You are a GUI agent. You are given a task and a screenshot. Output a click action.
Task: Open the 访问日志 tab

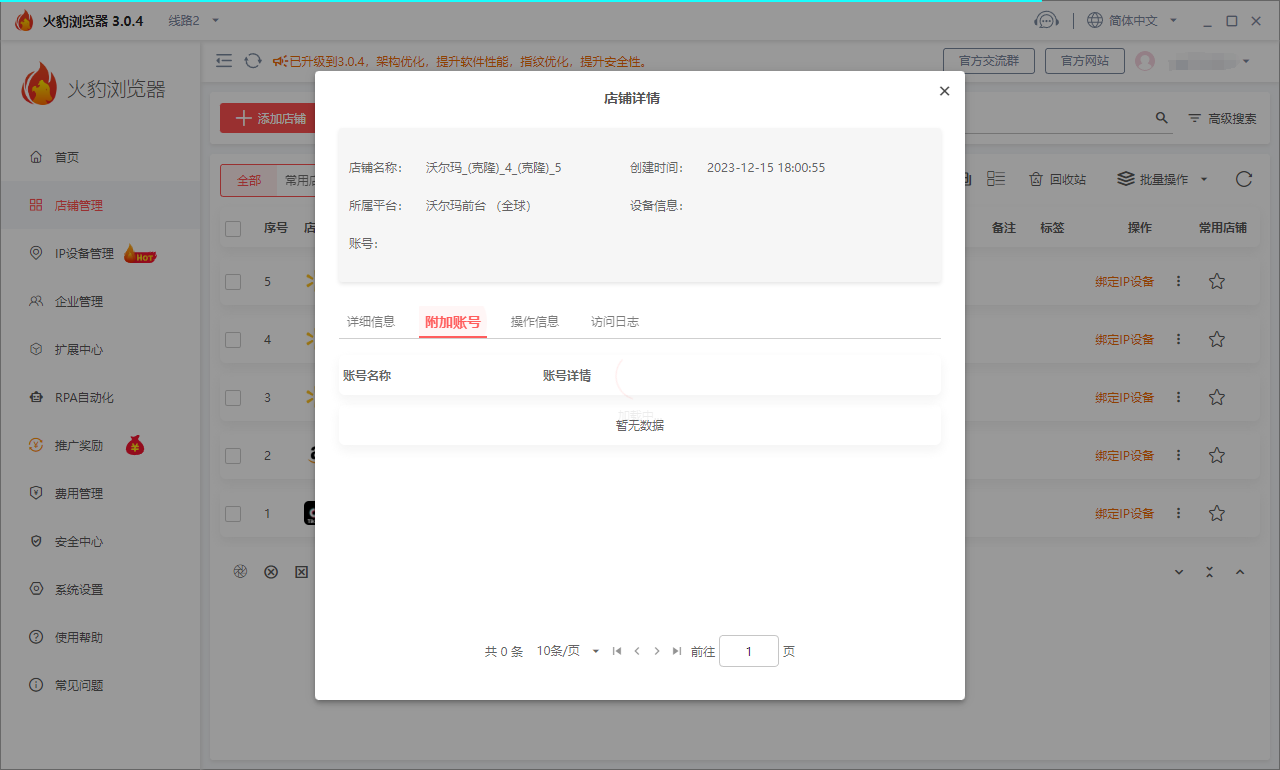pyautogui.click(x=614, y=322)
